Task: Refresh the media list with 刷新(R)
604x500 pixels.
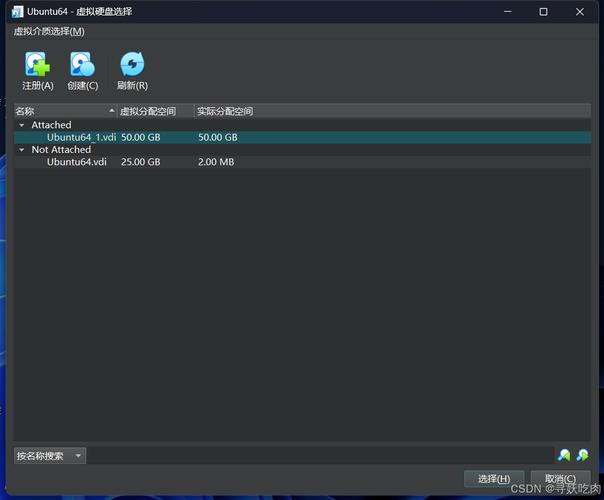Action: [132, 66]
